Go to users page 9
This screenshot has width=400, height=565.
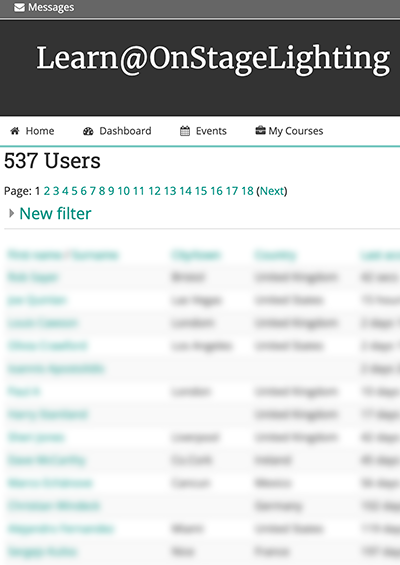pos(111,191)
